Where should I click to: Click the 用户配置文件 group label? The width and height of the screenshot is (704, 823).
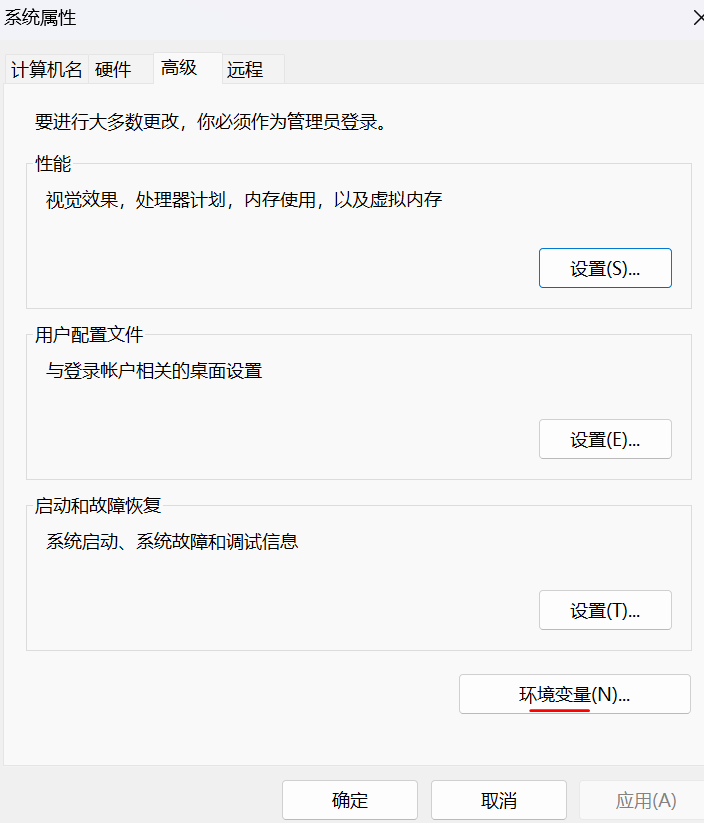click(89, 335)
